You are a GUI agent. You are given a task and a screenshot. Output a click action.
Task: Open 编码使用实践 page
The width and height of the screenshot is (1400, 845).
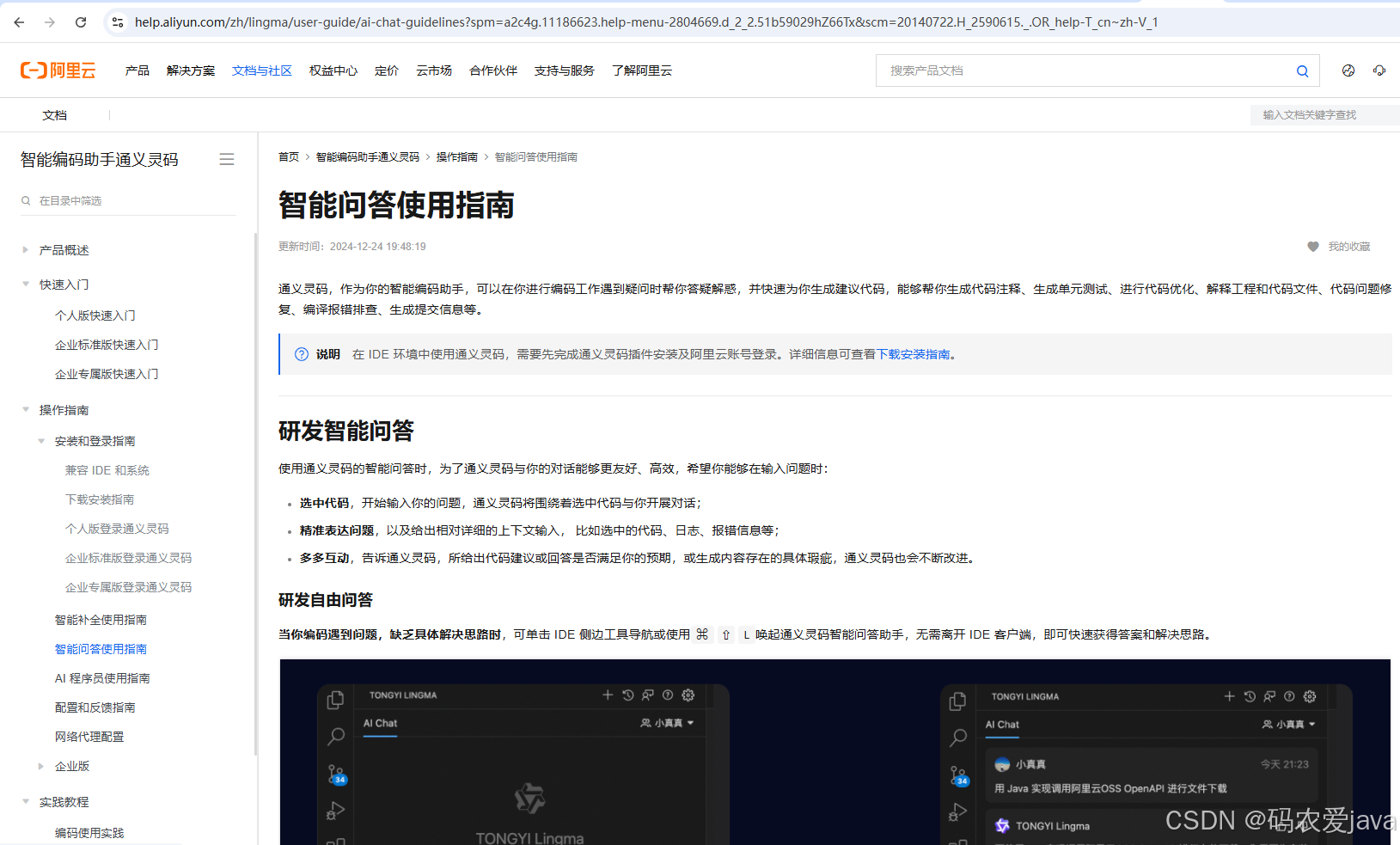[89, 833]
